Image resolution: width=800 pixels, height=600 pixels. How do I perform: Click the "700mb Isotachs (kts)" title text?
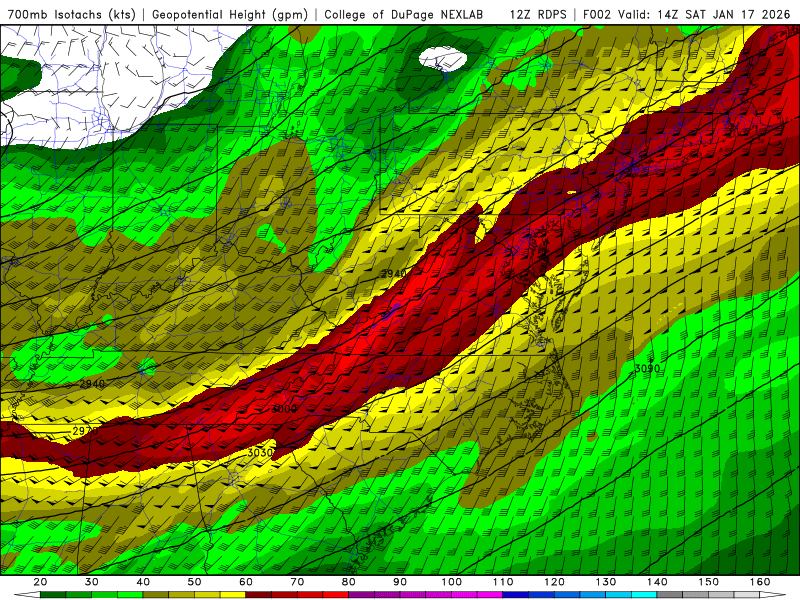72,14
